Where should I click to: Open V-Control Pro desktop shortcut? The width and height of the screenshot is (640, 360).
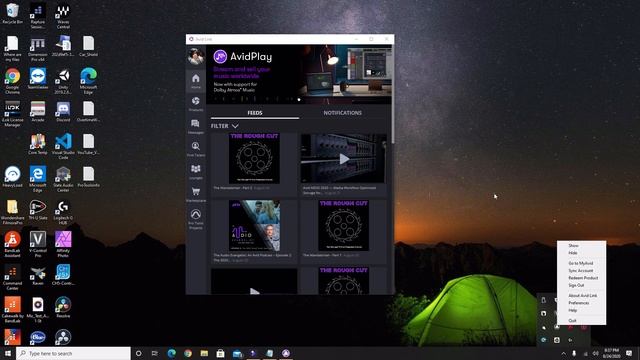[x=38, y=244]
